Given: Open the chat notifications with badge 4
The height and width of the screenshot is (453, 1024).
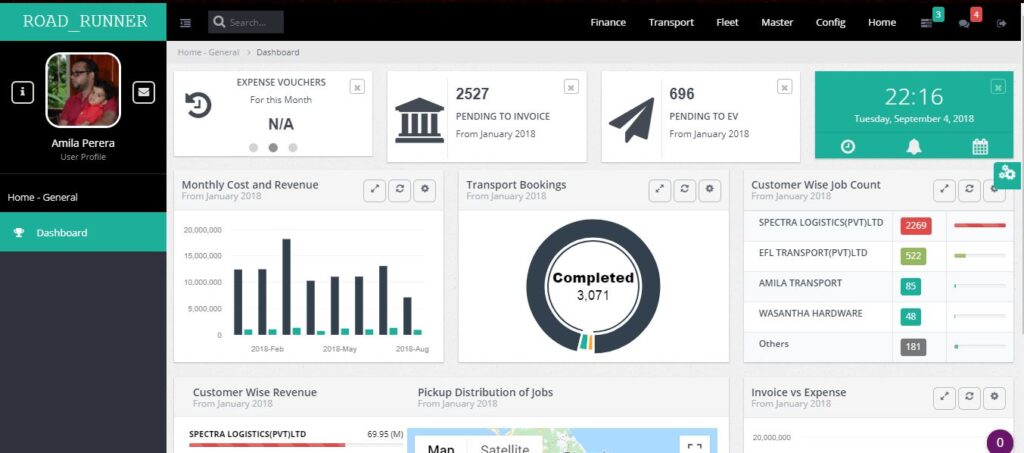Looking at the screenshot, I should click(x=964, y=23).
